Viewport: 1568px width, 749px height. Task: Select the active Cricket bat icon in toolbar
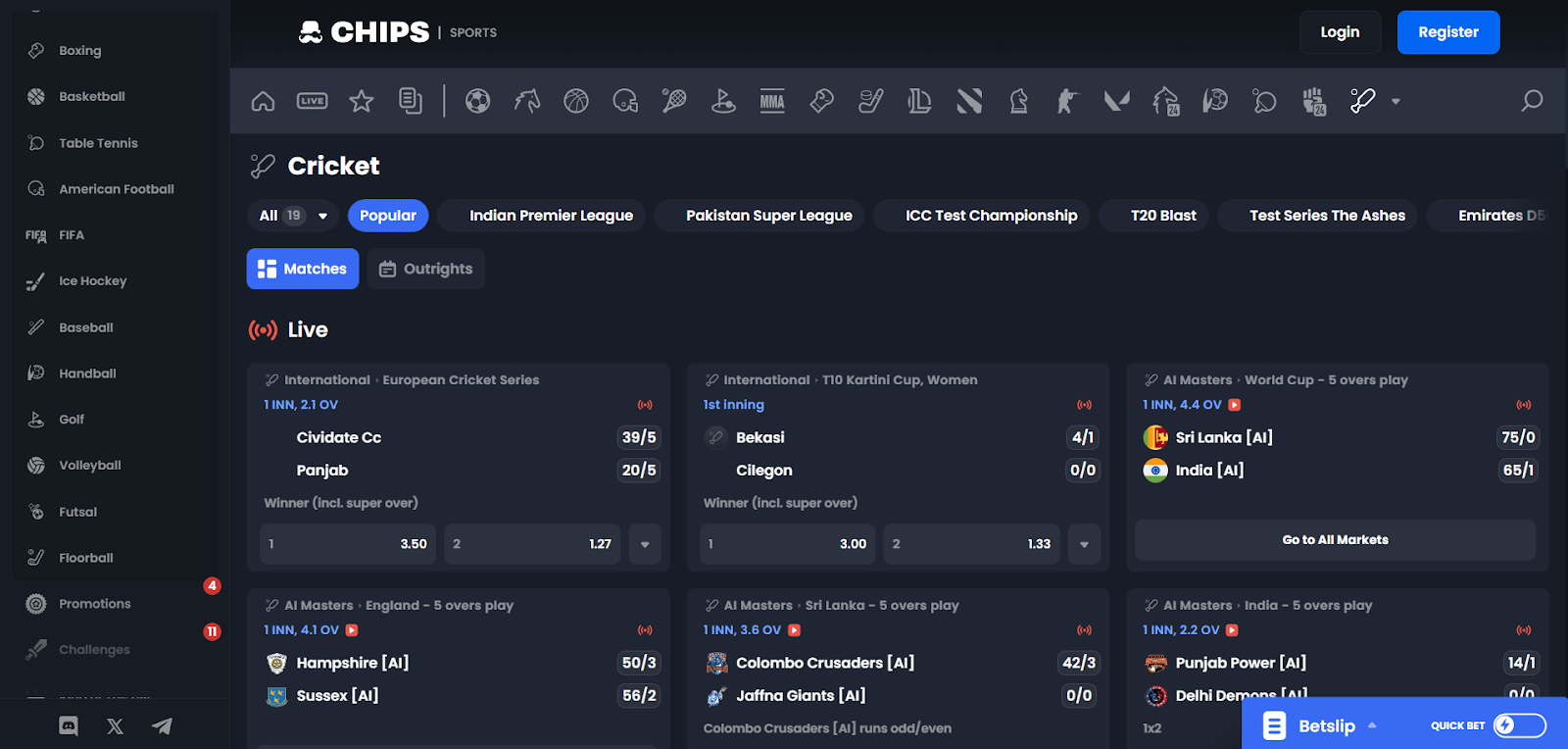coord(1362,101)
